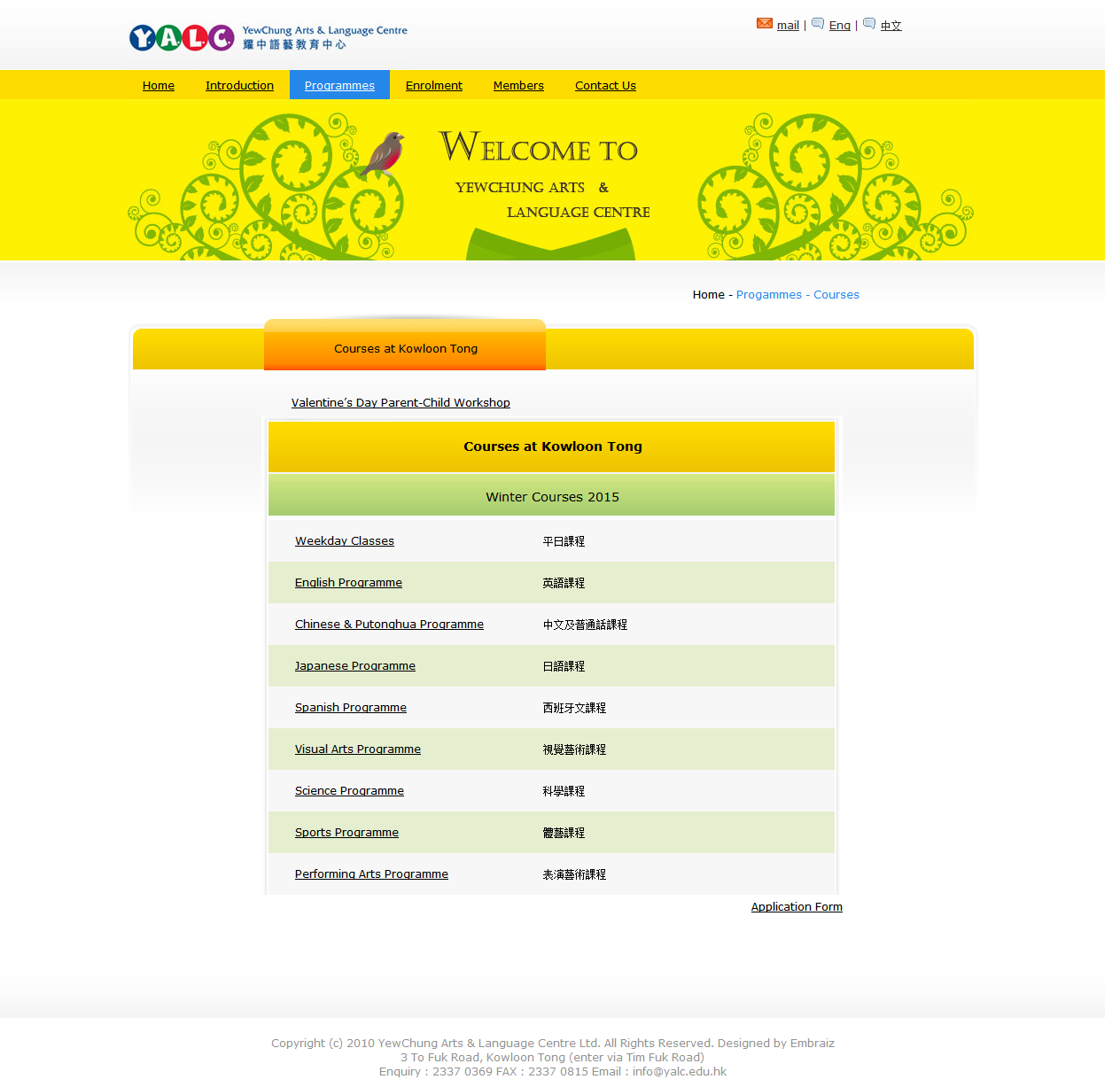Open the Enrolment menu item

pos(433,86)
